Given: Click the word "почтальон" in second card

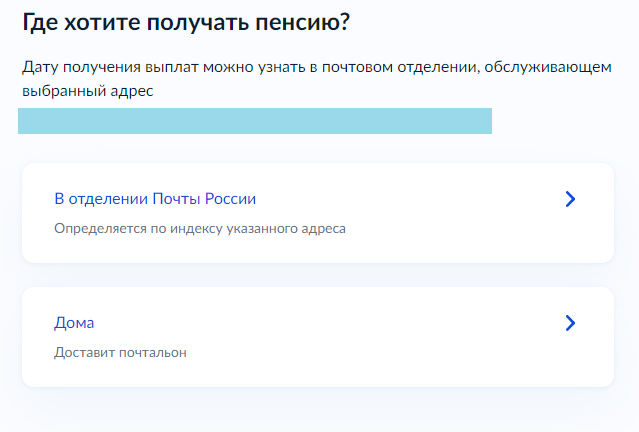Looking at the screenshot, I should (154, 352).
